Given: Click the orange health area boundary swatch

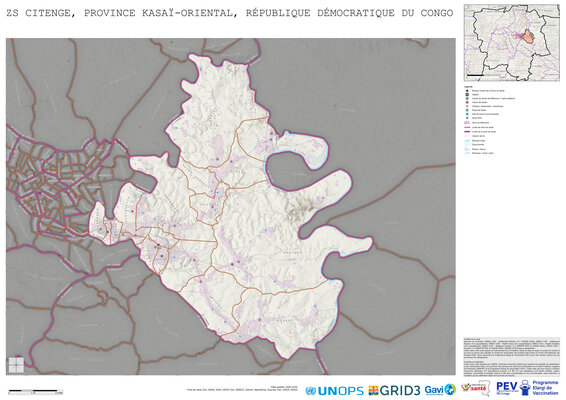Looking at the screenshot, I should (x=467, y=127).
